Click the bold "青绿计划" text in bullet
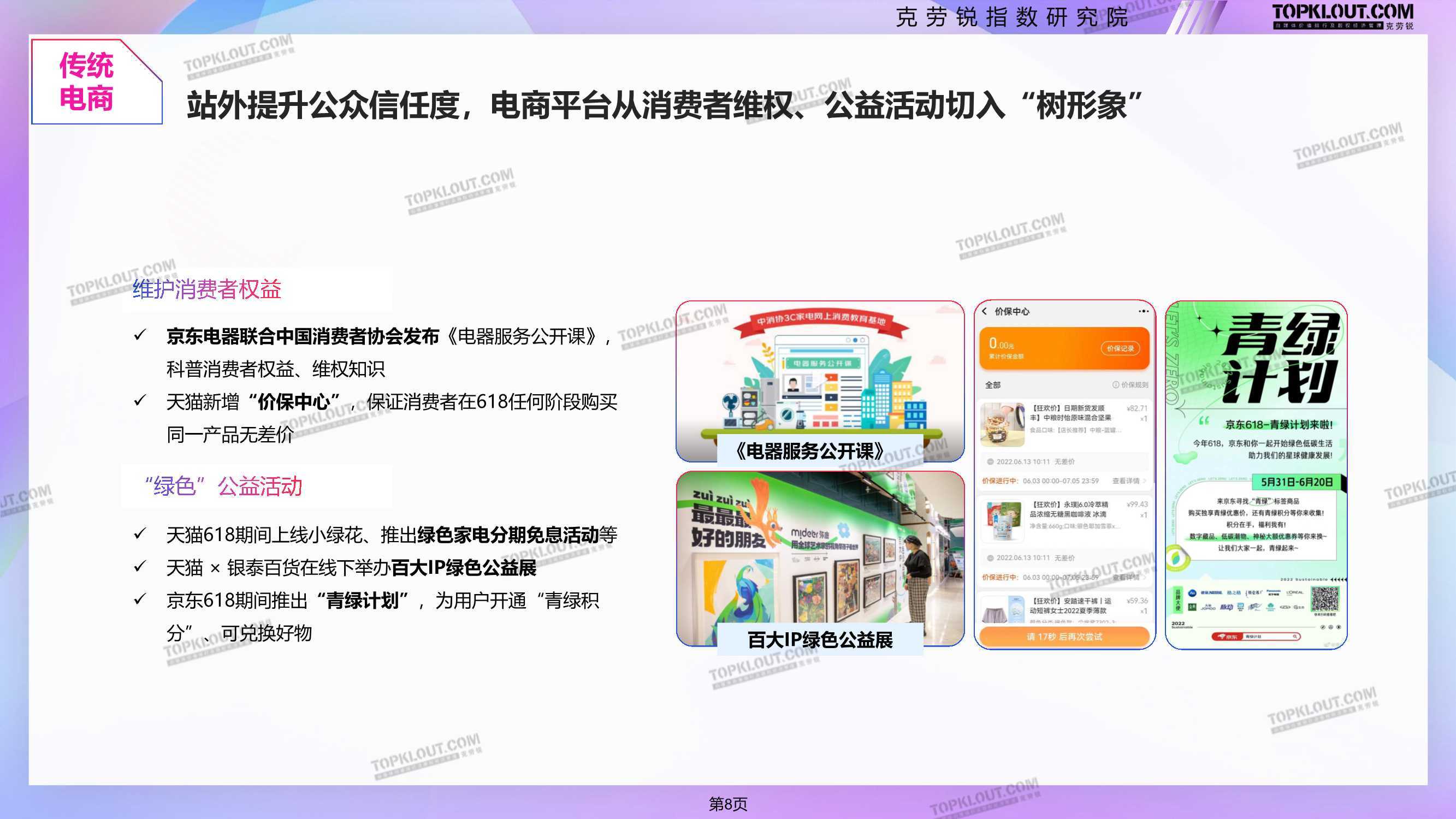The height and width of the screenshot is (819, 1456). pos(363,600)
